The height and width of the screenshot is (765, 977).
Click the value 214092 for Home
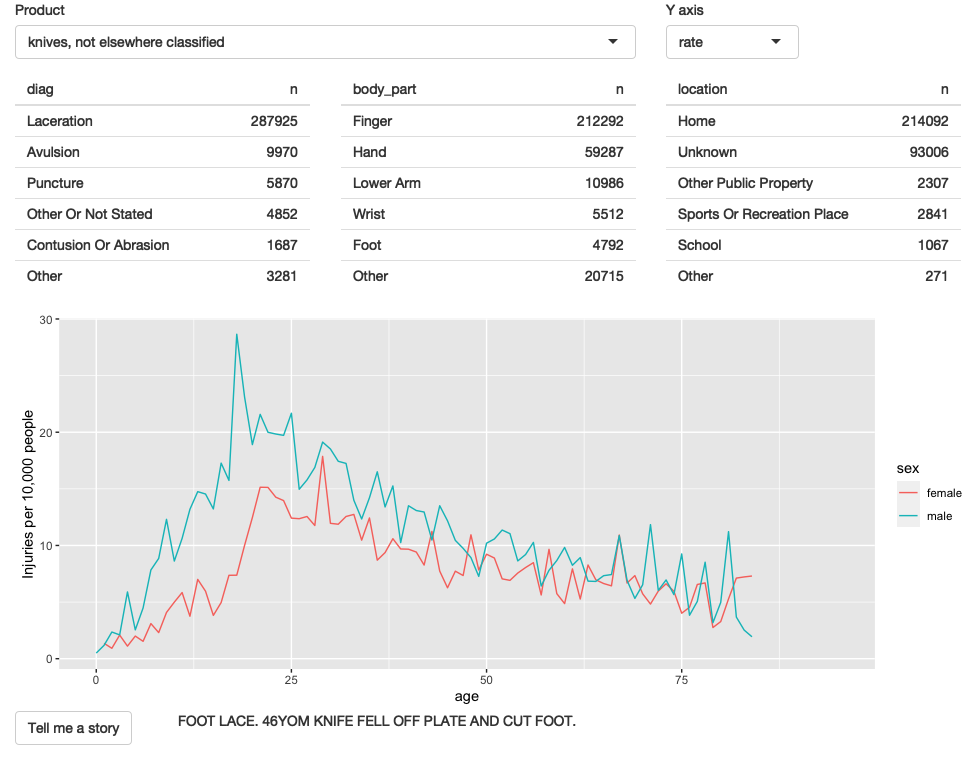(x=925, y=121)
